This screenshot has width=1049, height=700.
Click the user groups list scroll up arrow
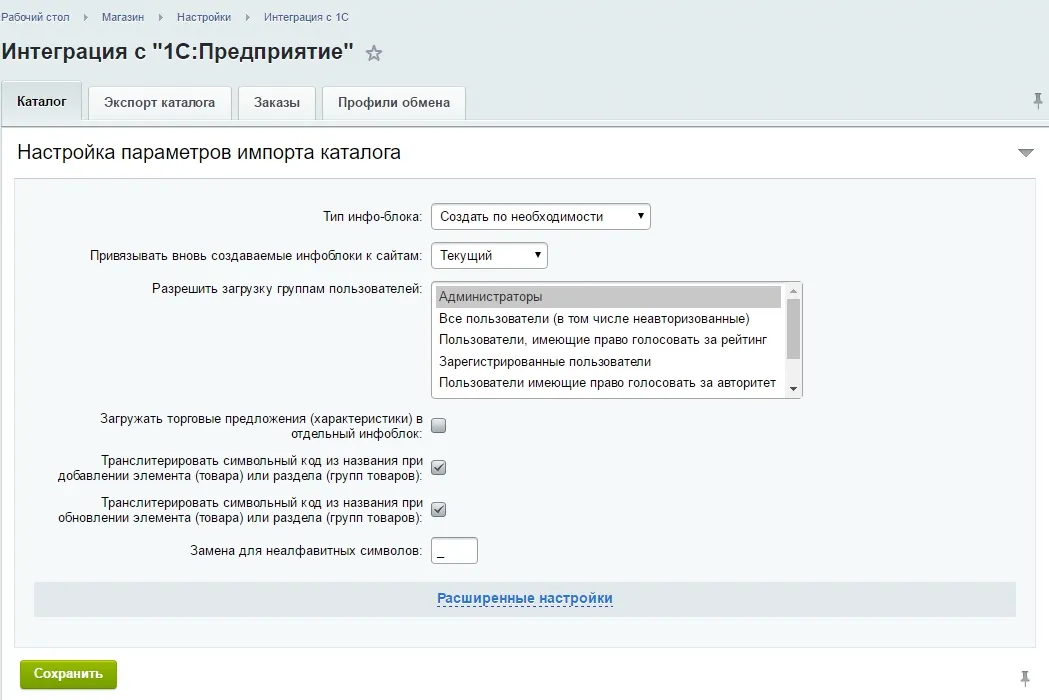pyautogui.click(x=793, y=291)
